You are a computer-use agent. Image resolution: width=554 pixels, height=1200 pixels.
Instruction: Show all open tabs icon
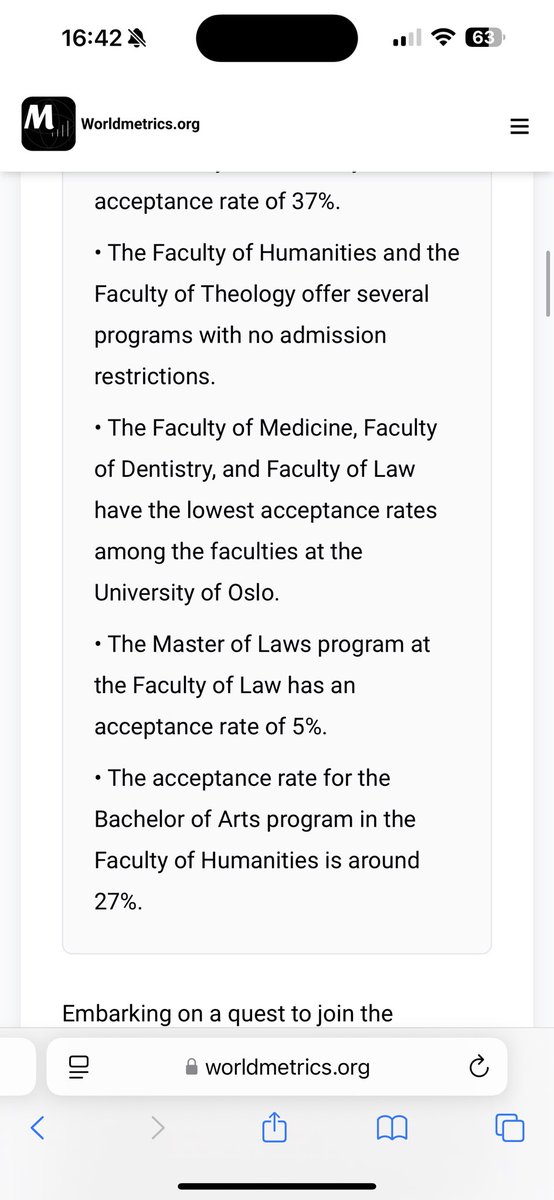pyautogui.click(x=510, y=1128)
